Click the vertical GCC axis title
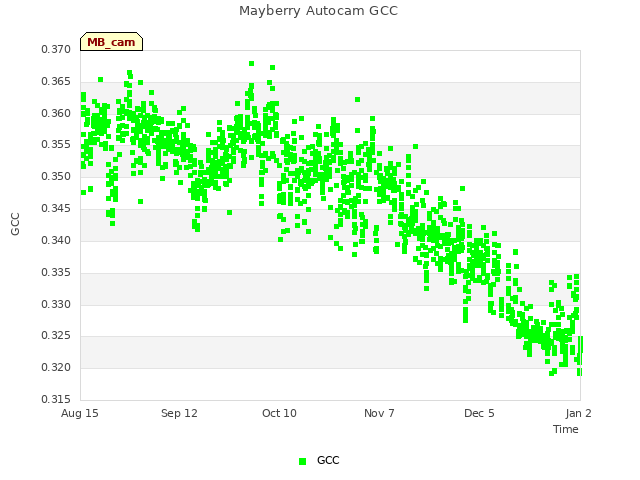Screen dimensions: 640x480 (x=15, y=224)
